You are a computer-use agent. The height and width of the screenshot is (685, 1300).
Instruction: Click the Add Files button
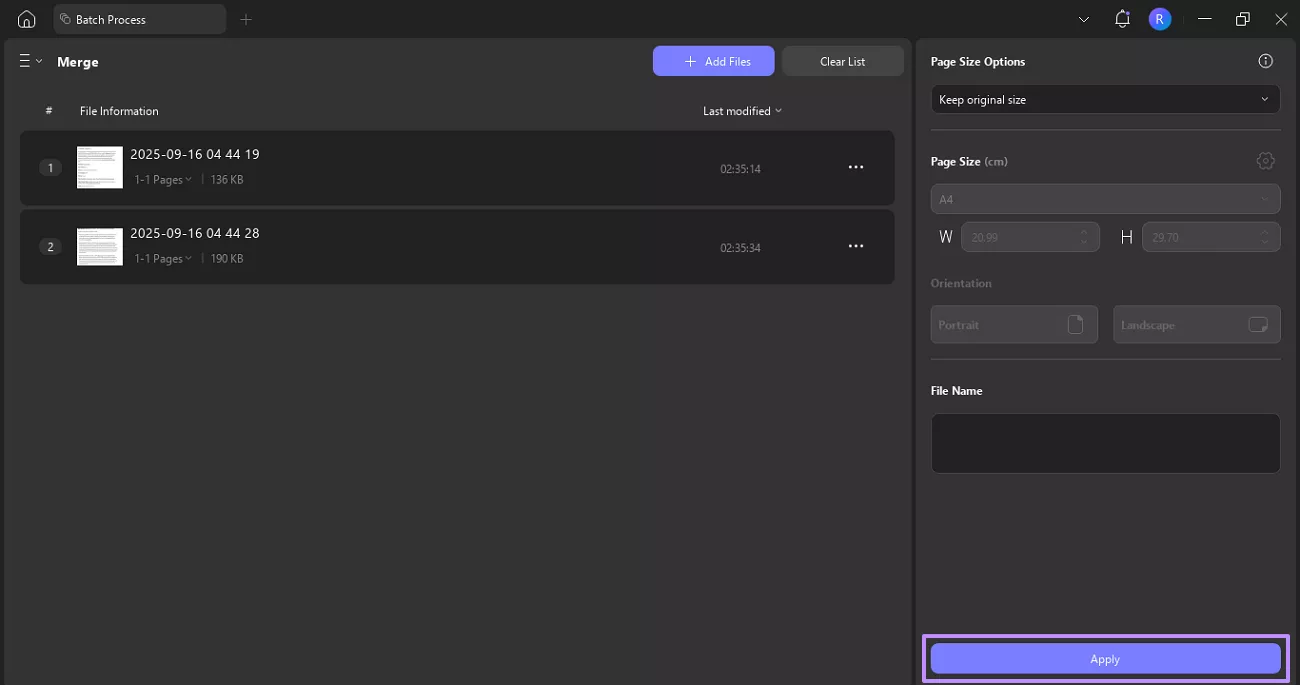(x=714, y=61)
